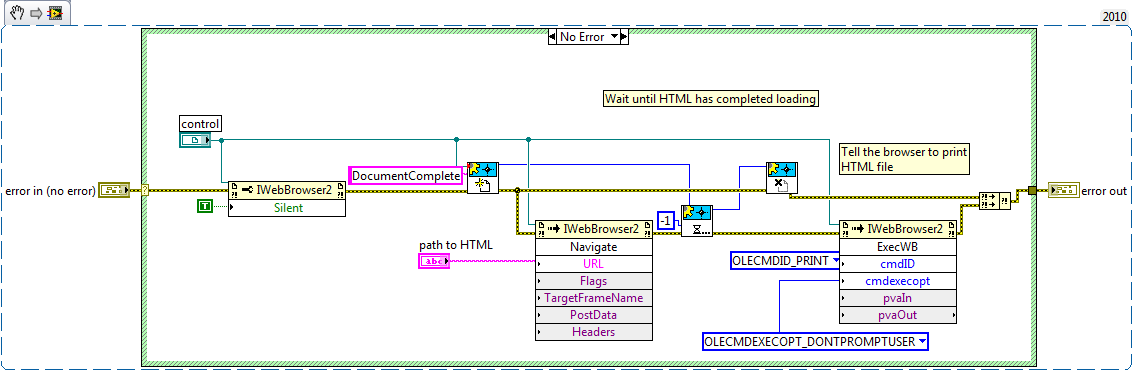Click the IWebBrowser2 header of ExecWB node
The image size is (1133, 371).
(898, 229)
